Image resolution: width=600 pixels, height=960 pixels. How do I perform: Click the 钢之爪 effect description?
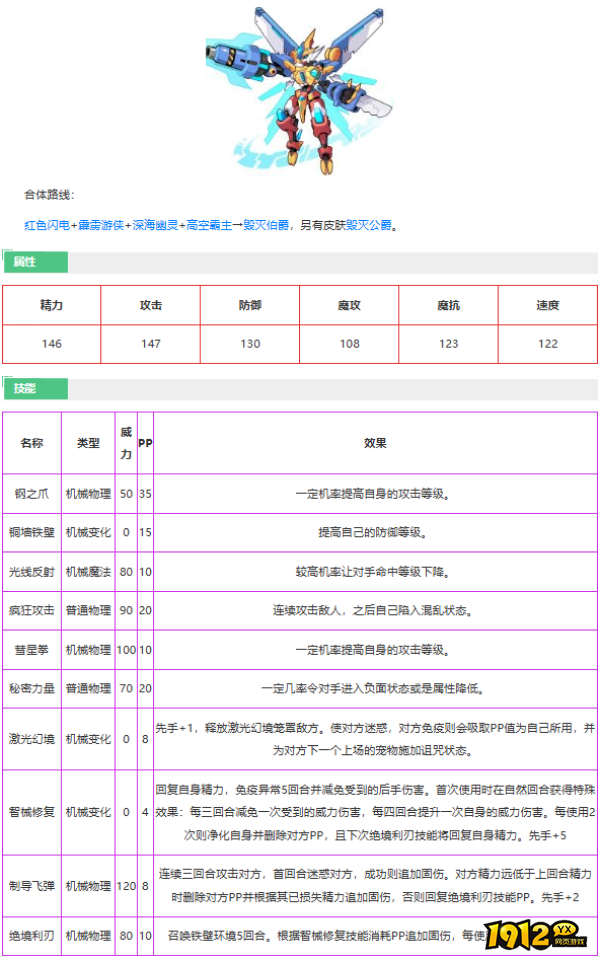pos(375,493)
